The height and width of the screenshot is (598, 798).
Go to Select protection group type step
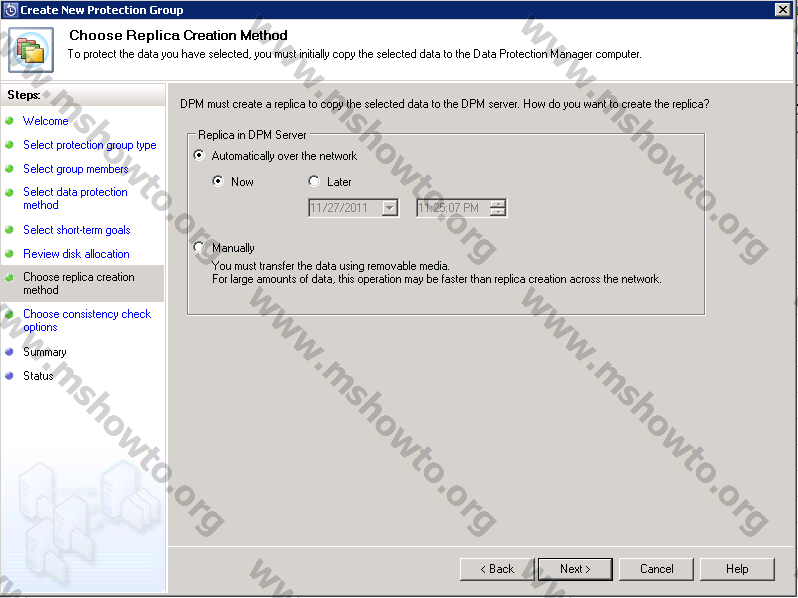click(89, 145)
